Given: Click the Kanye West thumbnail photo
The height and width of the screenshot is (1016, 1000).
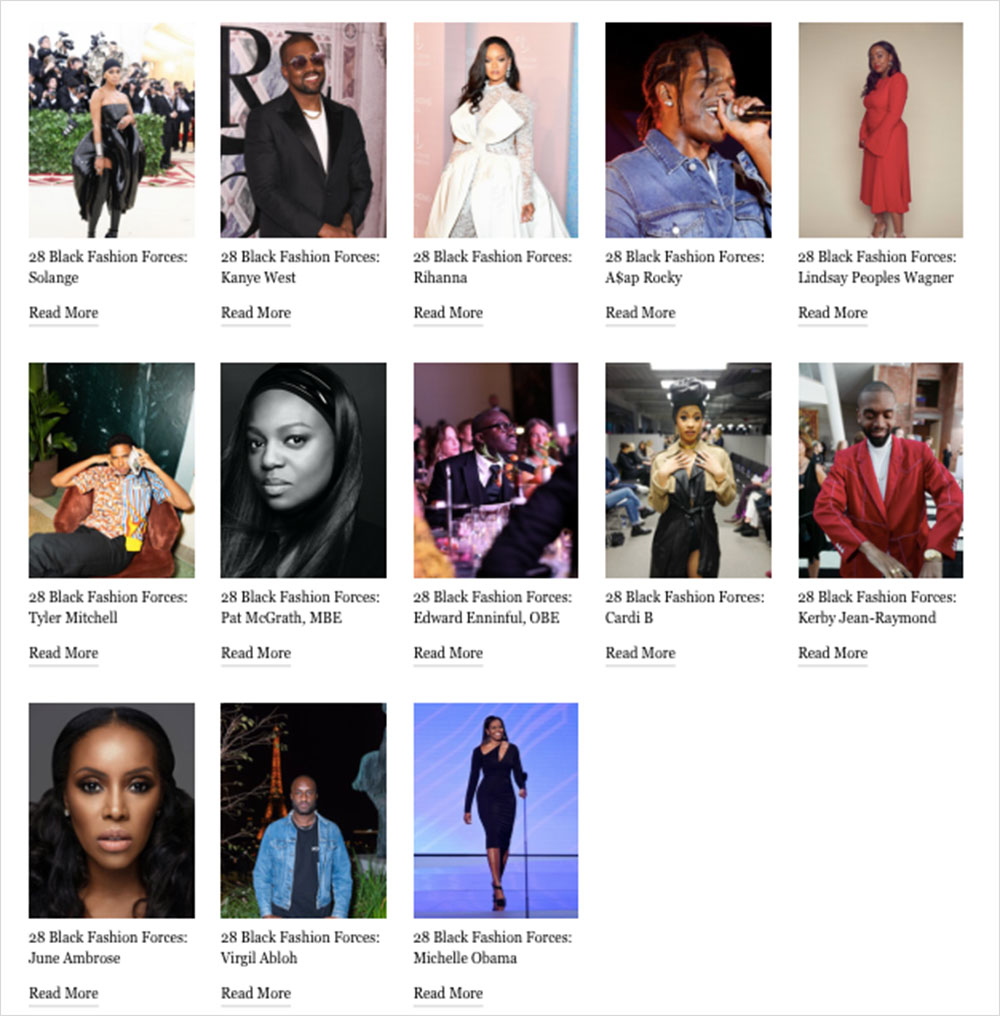Looking at the screenshot, I should pyautogui.click(x=303, y=130).
